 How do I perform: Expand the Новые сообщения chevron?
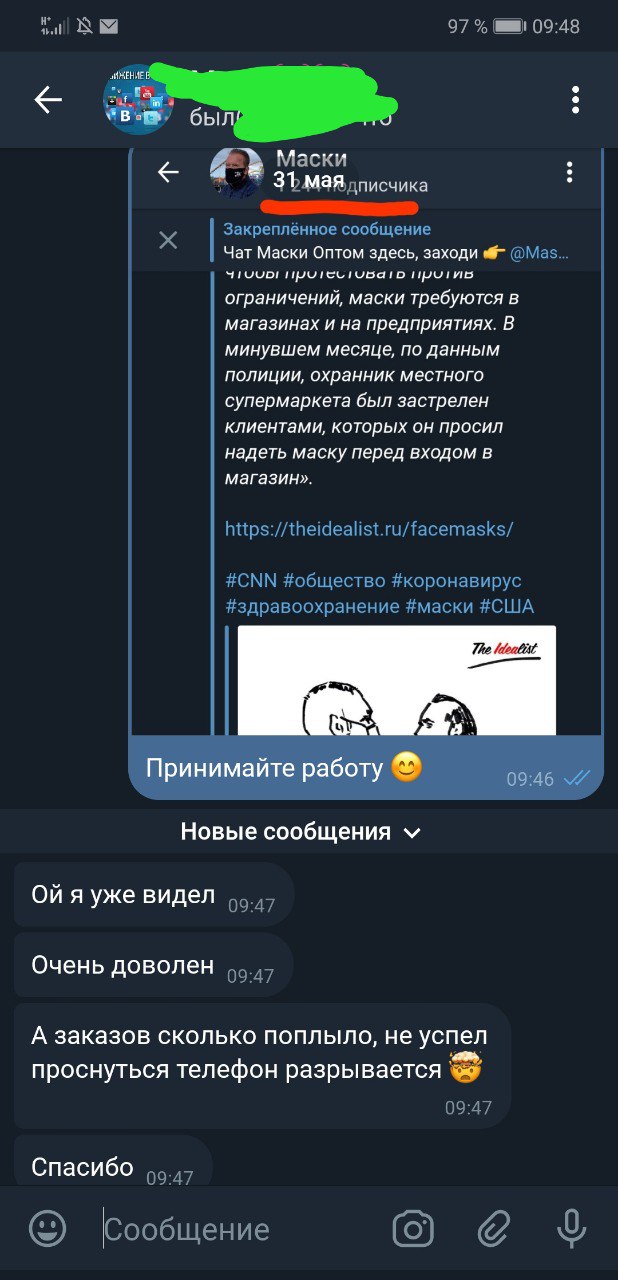click(x=412, y=832)
